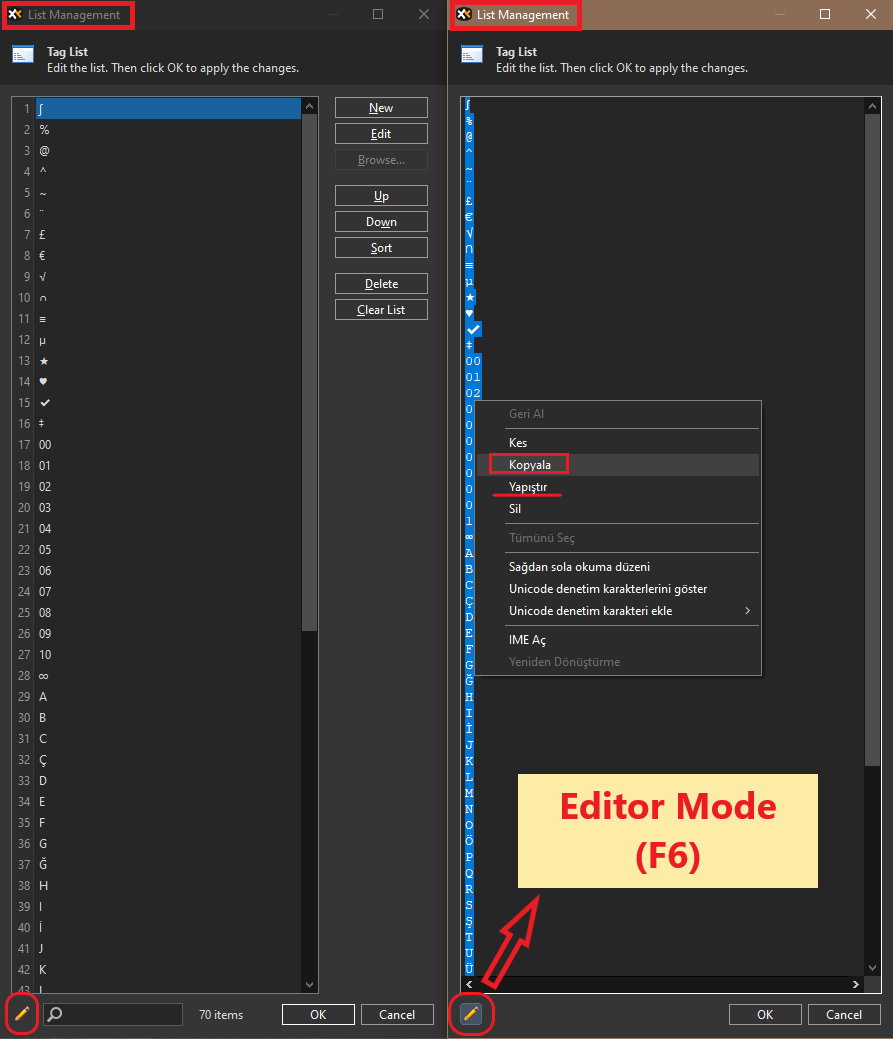Activate Editor Mode pencil icon in right dialog
Image resolution: width=893 pixels, height=1039 pixels.
coord(470,1014)
